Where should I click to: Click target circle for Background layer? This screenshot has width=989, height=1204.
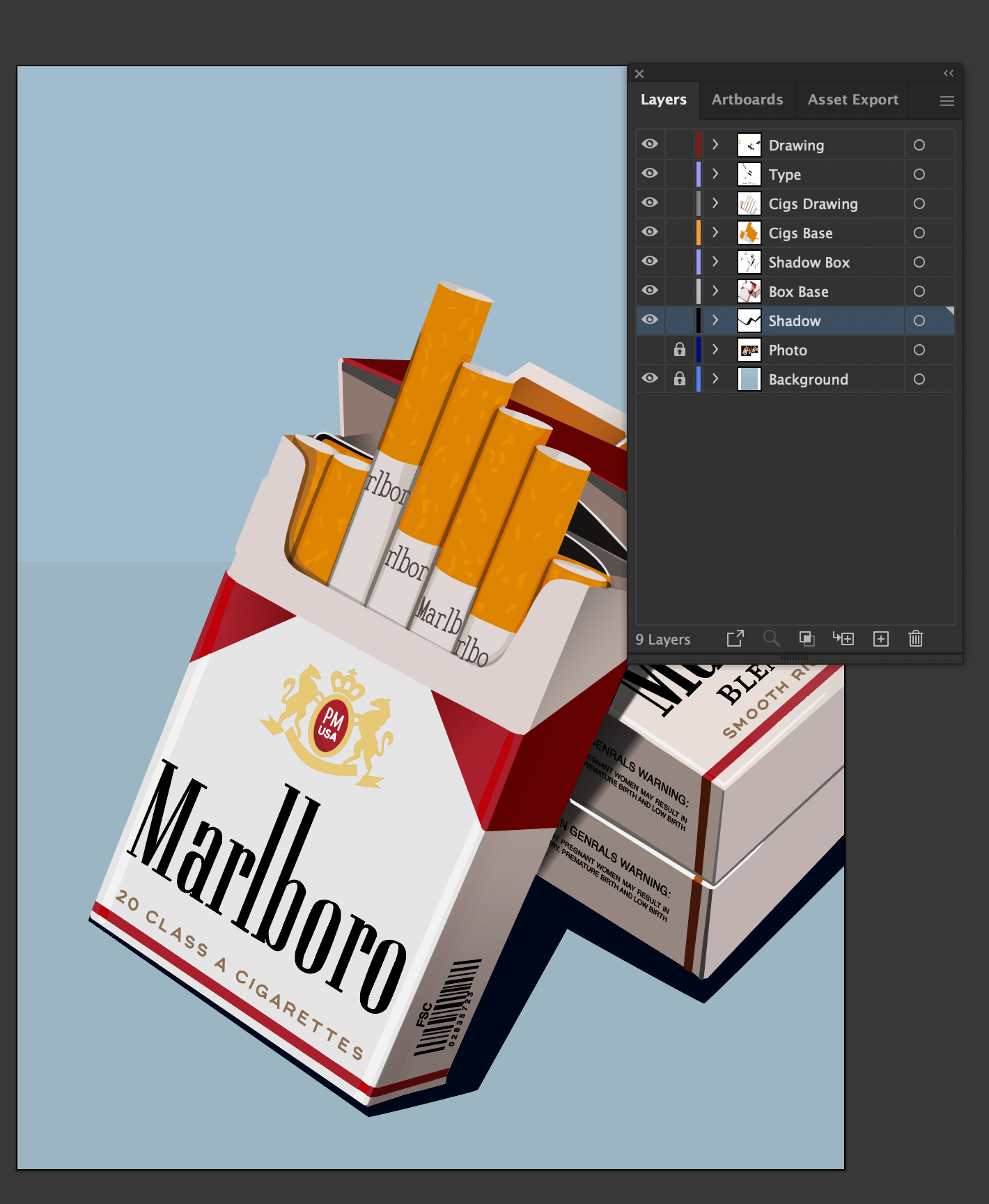(919, 379)
